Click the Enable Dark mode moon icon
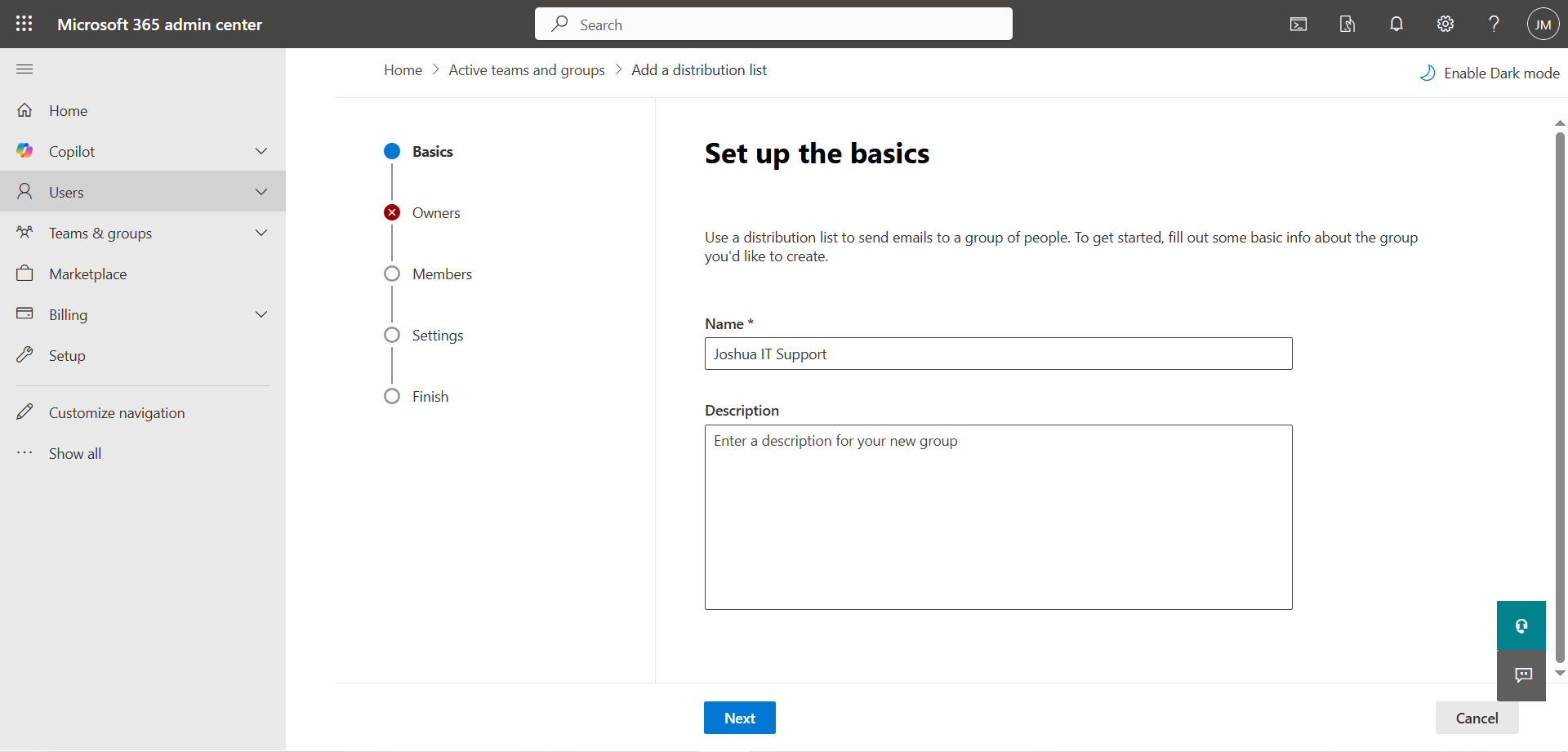The width and height of the screenshot is (1568, 752). tap(1427, 73)
